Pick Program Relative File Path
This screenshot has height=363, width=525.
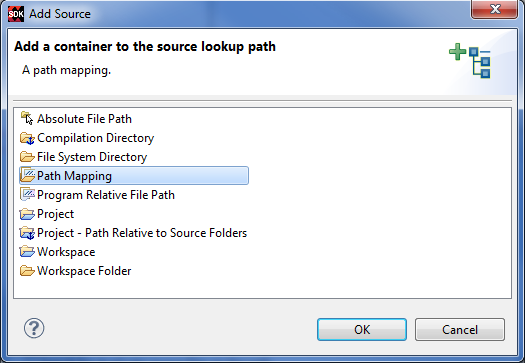click(x=106, y=195)
